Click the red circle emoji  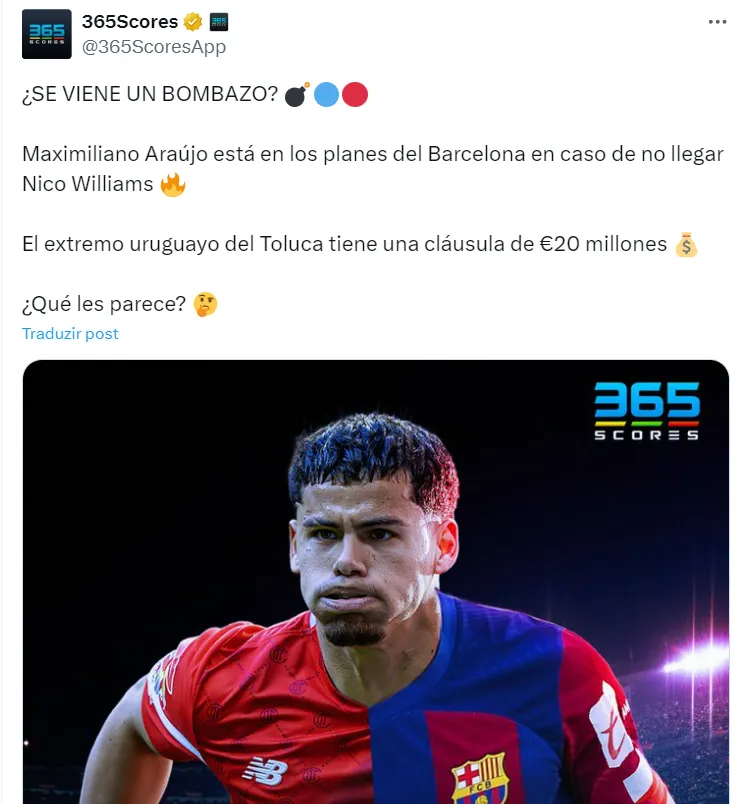[355, 94]
